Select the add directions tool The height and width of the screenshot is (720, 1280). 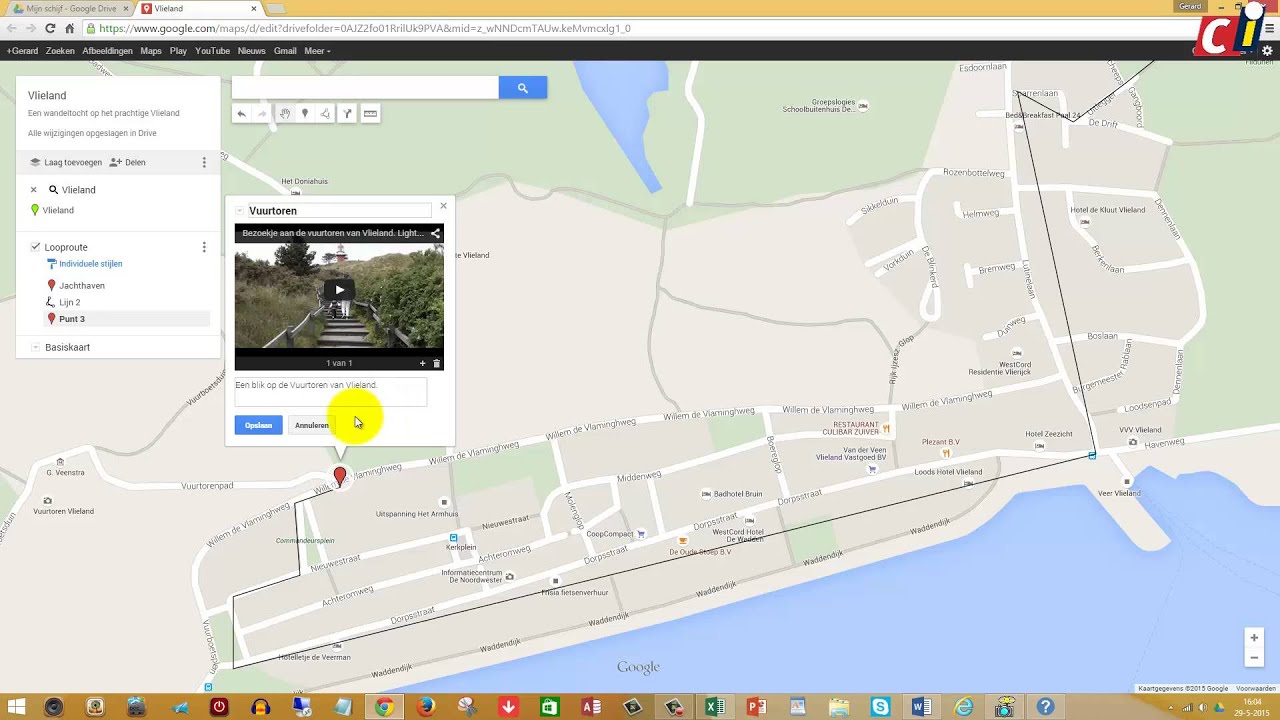coord(347,114)
